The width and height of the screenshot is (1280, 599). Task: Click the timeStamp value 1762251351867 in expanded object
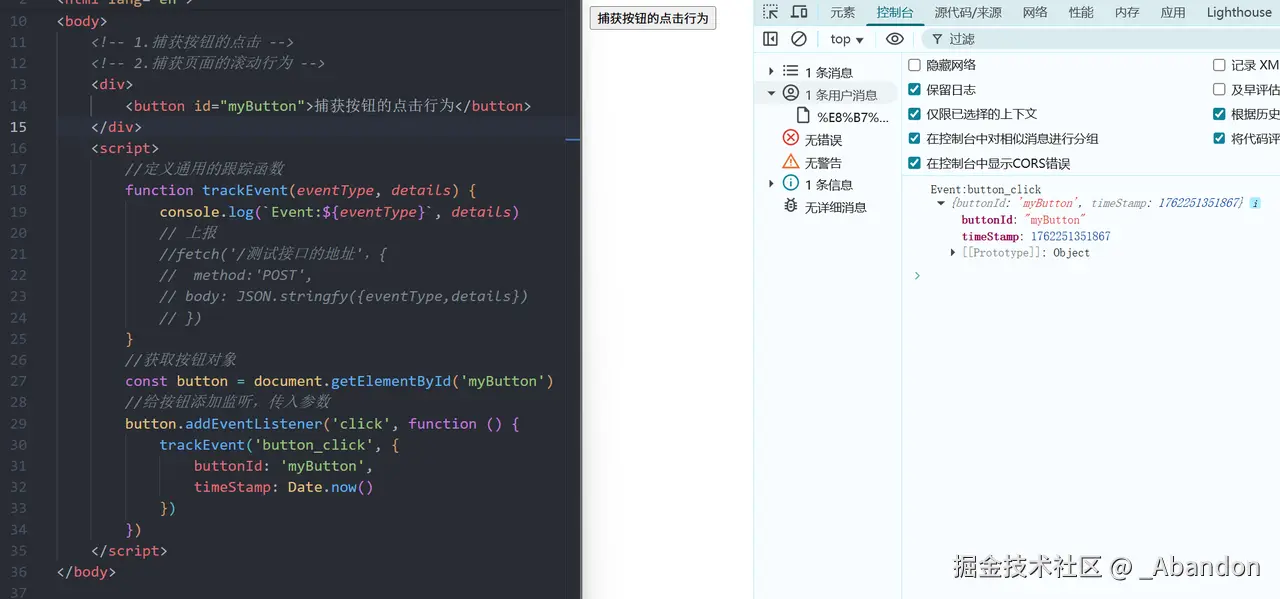pyautogui.click(x=1070, y=237)
